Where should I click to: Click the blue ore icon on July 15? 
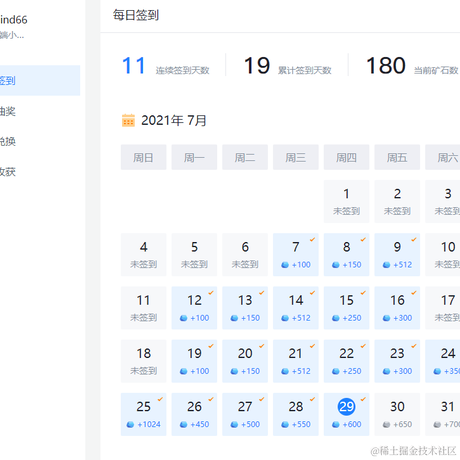pos(336,318)
